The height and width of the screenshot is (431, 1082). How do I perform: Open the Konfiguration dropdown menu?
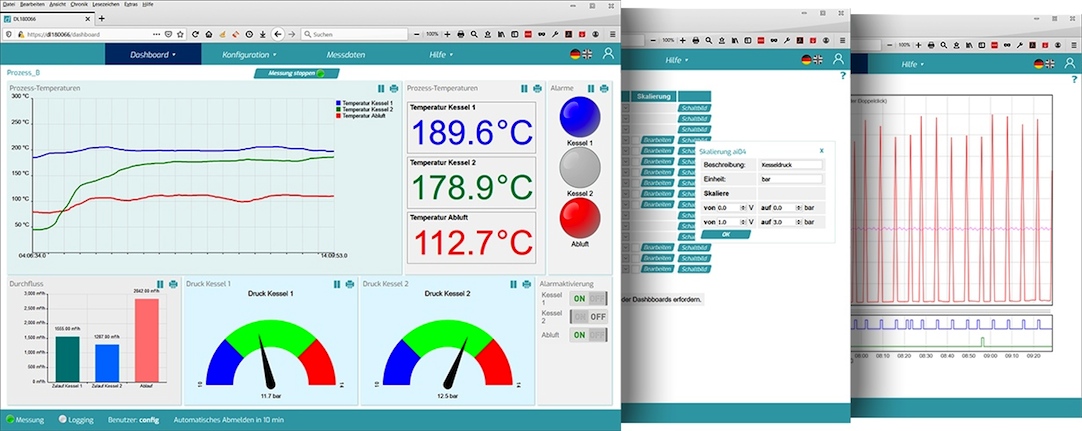click(249, 54)
